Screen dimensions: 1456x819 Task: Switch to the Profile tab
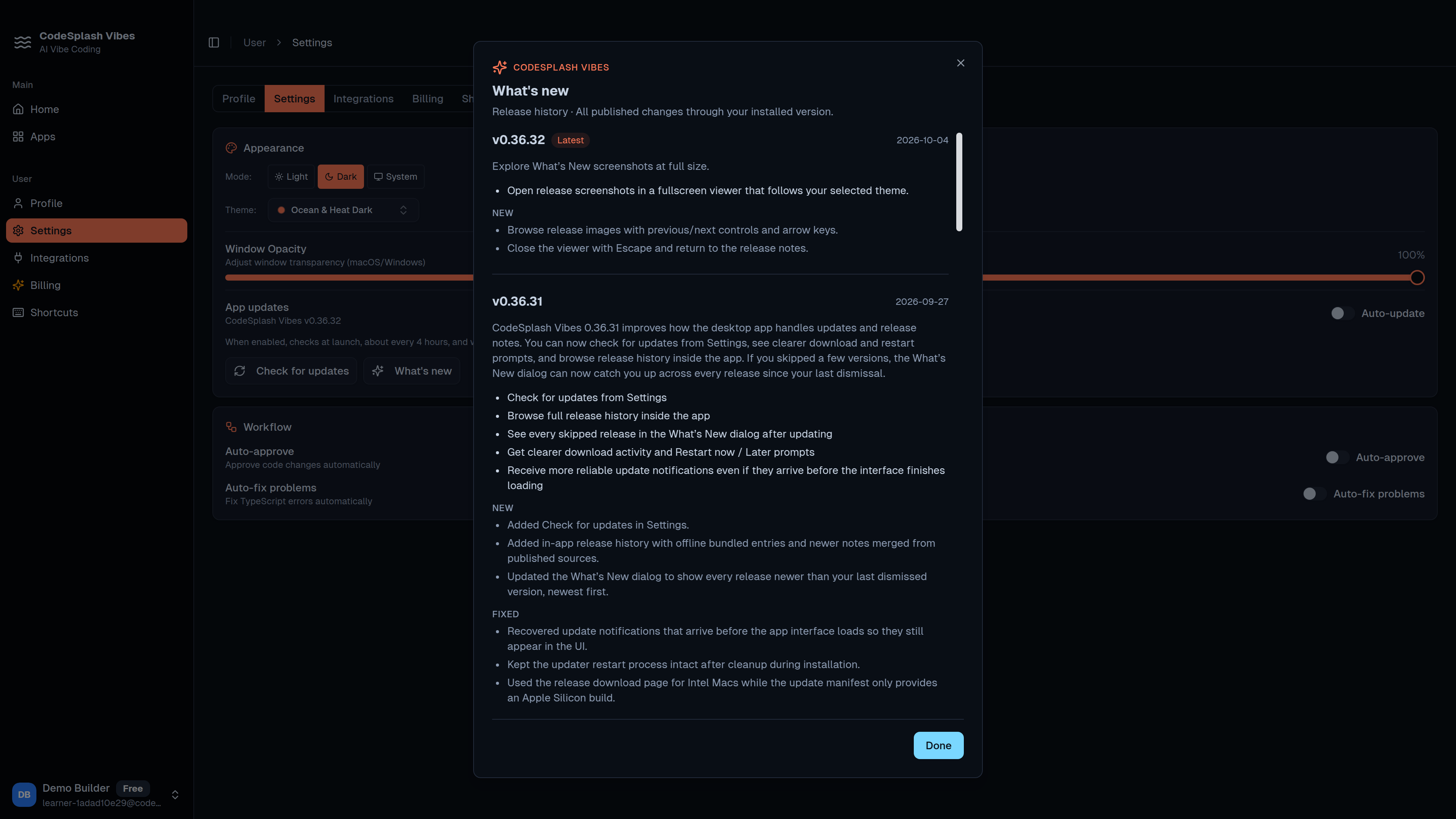pos(238,98)
